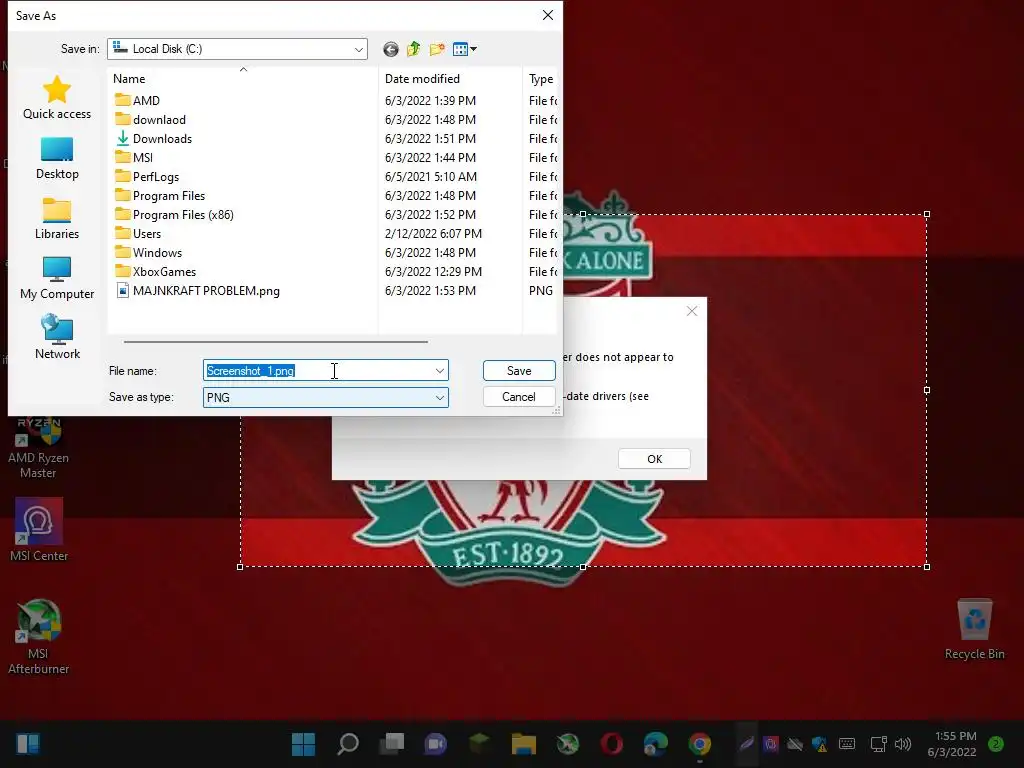
Task: Expand the Save in location dropdown
Action: (359, 49)
